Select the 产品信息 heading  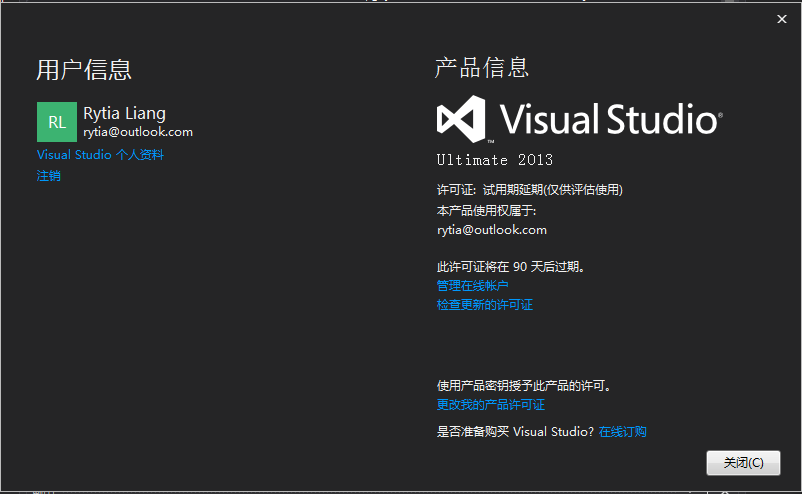click(482, 68)
